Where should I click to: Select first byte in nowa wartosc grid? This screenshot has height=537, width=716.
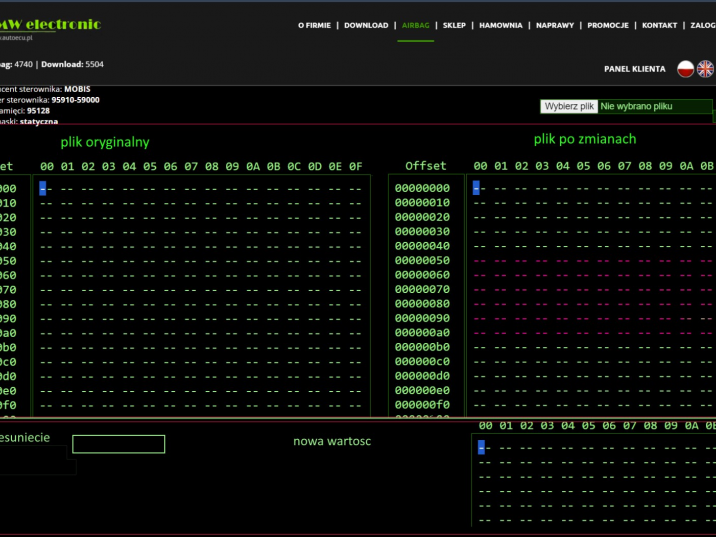(x=481, y=447)
